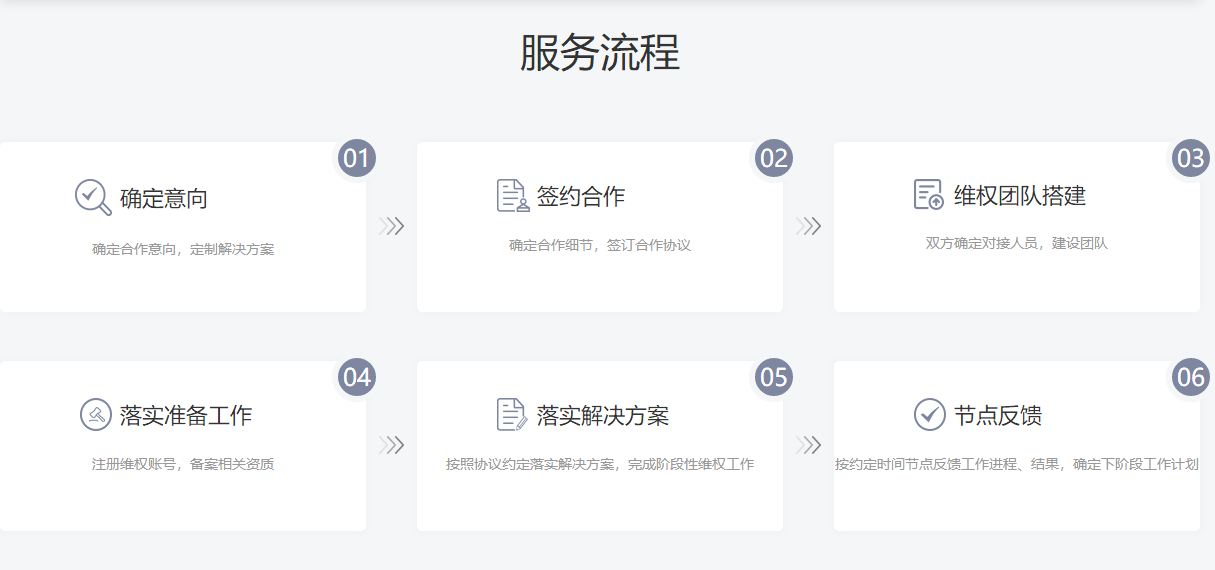
Task: Click the arrow chevrons after the 落实准备工作 card
Action: point(392,445)
